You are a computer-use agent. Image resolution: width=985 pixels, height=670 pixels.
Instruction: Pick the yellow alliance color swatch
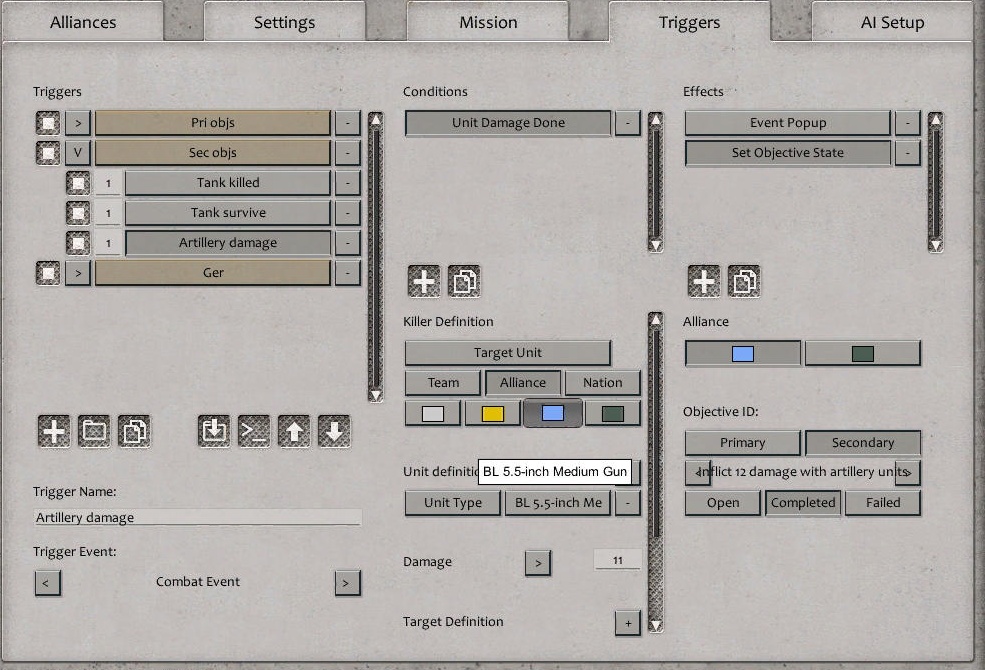coord(494,412)
